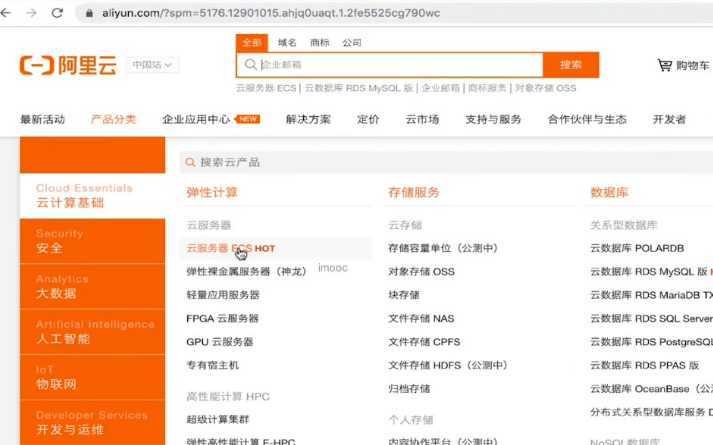Screen dimensions: 713x445
Task: Click hot search link 云服务器 ECS
Action: (266, 88)
